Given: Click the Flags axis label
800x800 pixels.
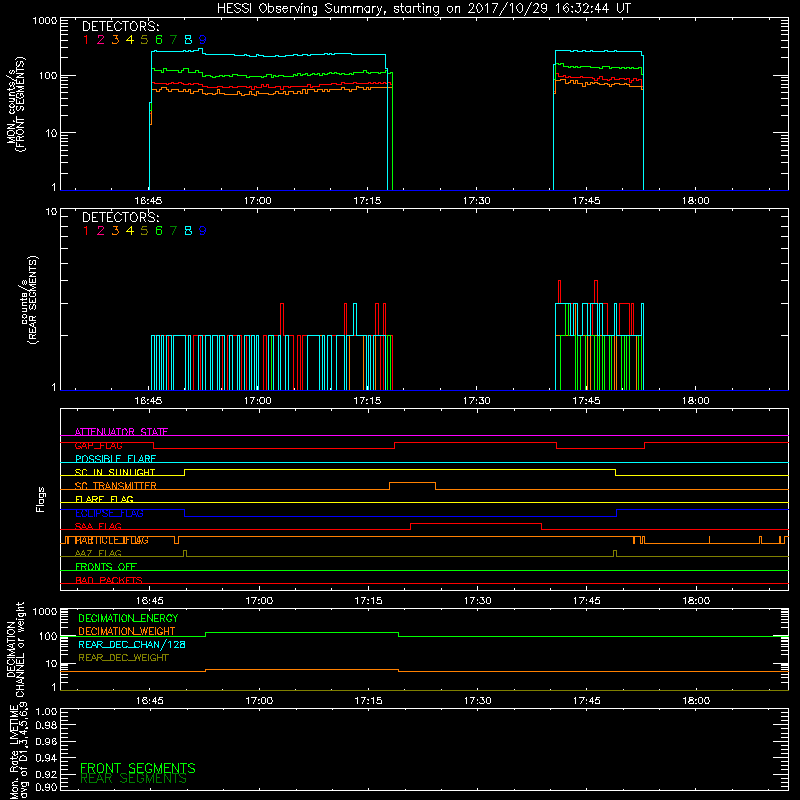Looking at the screenshot, I should pyautogui.click(x=41, y=499).
